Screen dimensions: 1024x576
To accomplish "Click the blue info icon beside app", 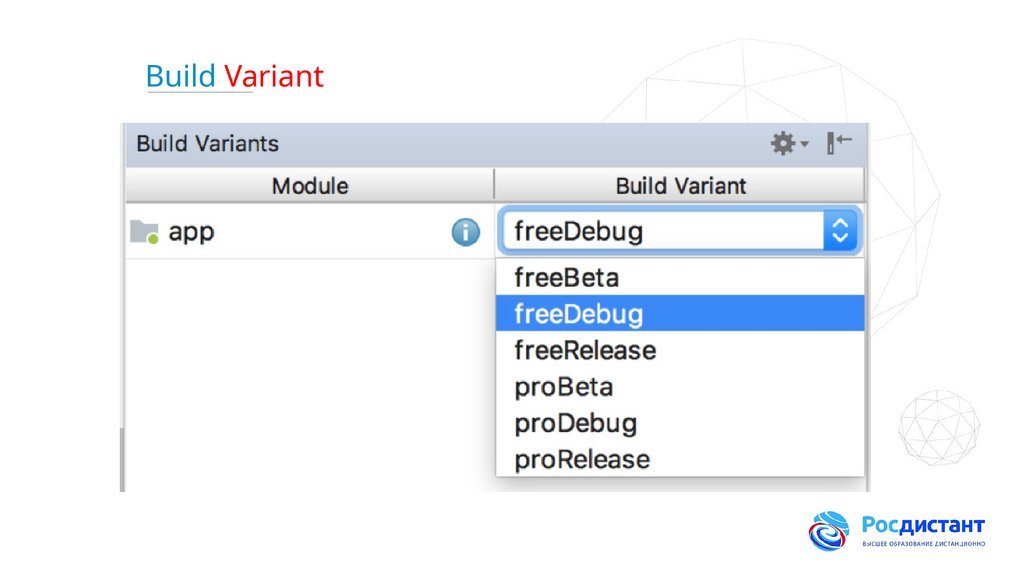I will click(x=465, y=233).
